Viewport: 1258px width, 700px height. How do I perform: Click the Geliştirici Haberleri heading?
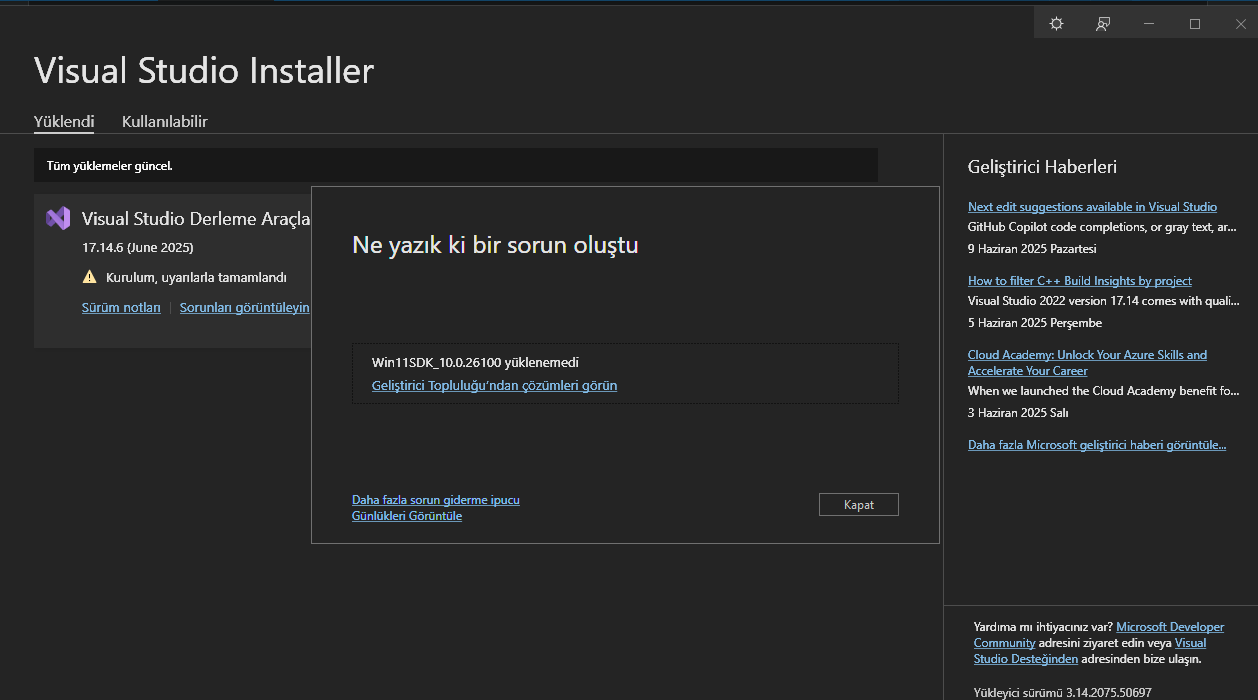click(x=1042, y=167)
